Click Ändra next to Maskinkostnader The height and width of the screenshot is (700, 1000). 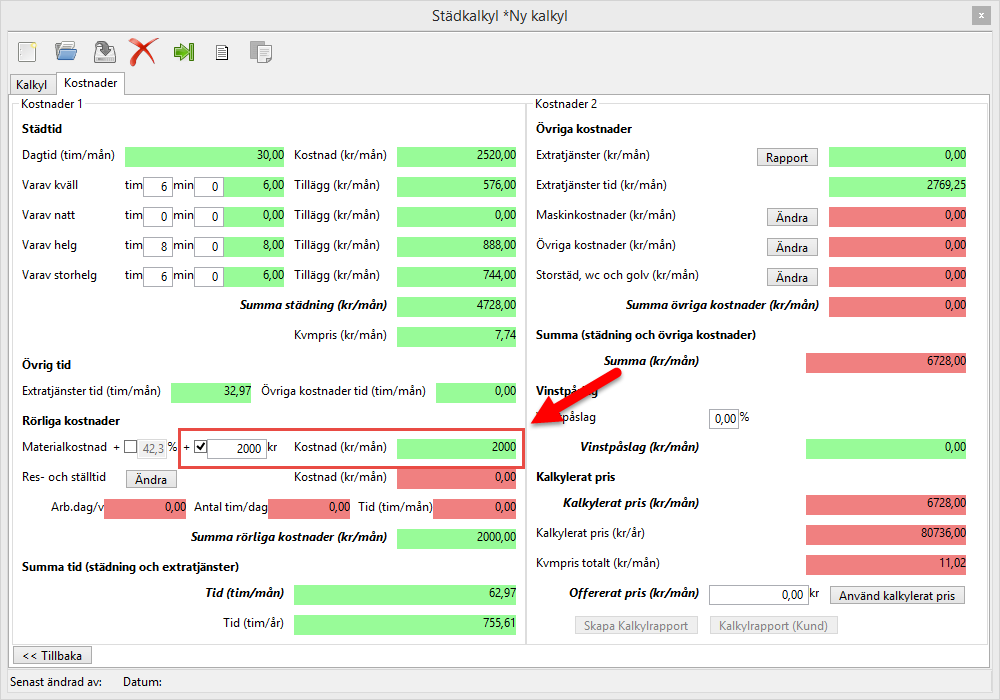coord(792,217)
